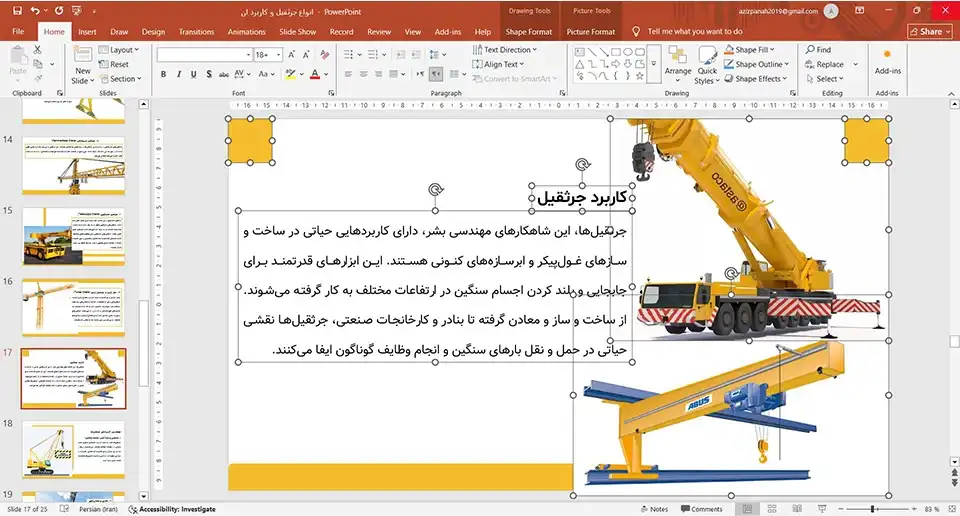Screen dimensions: 960x516
Task: Open the Transitions tab
Action: pos(197,31)
